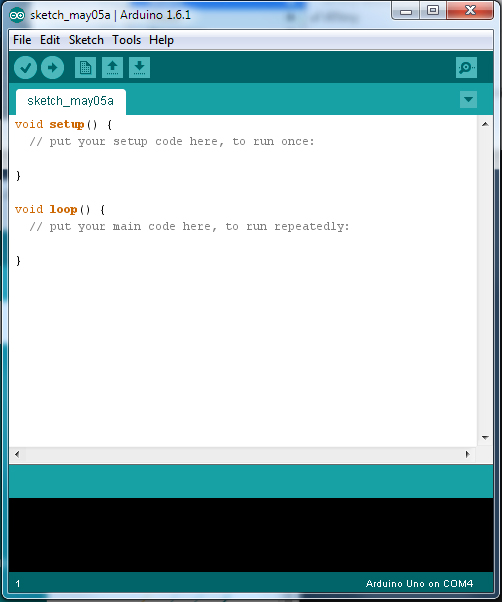This screenshot has height=602, width=502.
Task: Open the Serial Monitor magnifier icon
Action: pyautogui.click(x=466, y=68)
